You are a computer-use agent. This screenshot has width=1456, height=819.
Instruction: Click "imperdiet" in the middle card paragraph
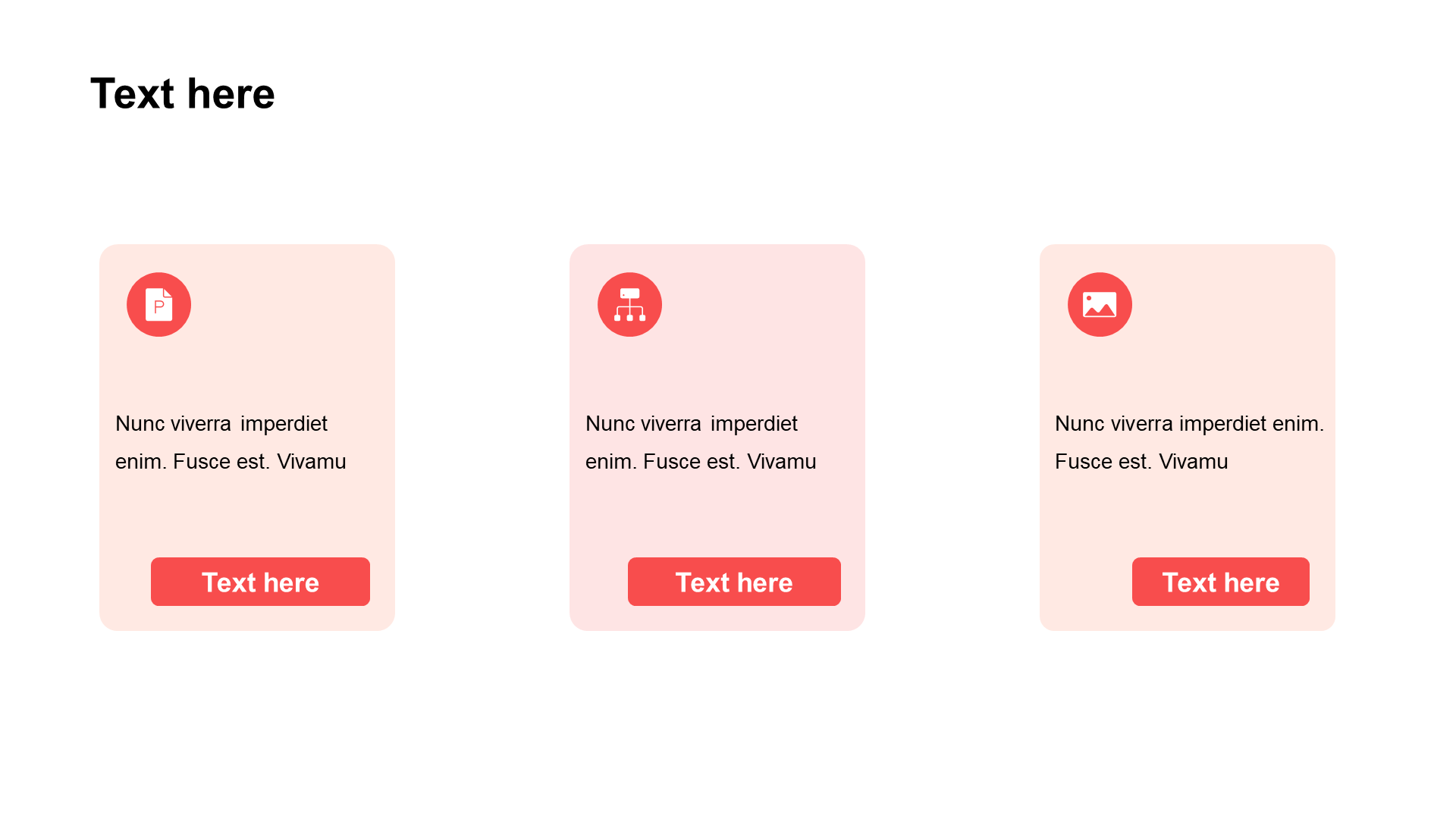pyautogui.click(x=754, y=423)
